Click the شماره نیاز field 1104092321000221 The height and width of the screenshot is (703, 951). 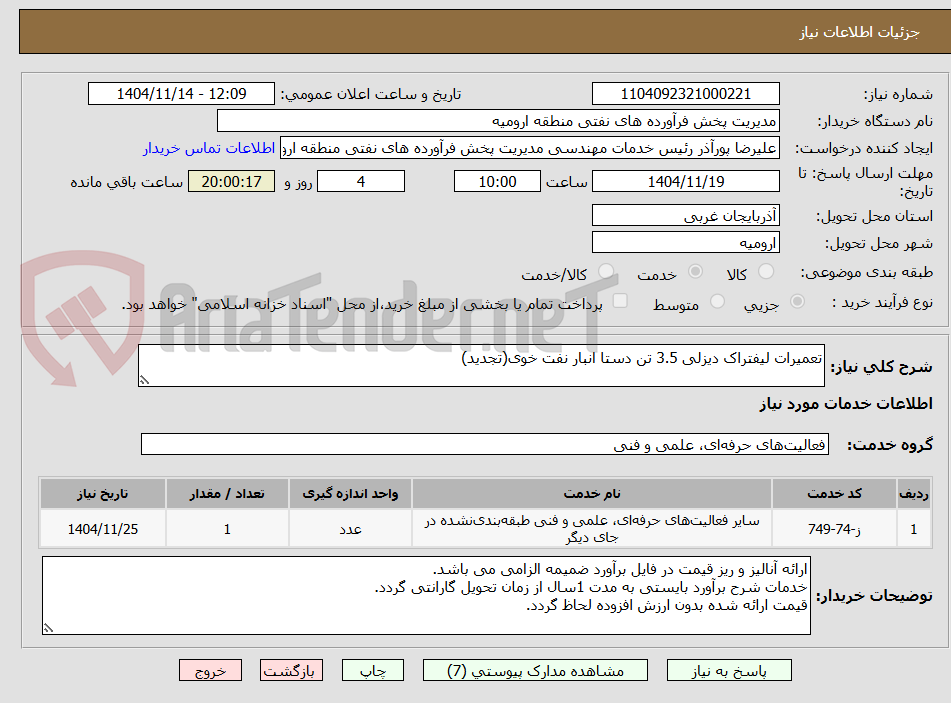click(685, 94)
